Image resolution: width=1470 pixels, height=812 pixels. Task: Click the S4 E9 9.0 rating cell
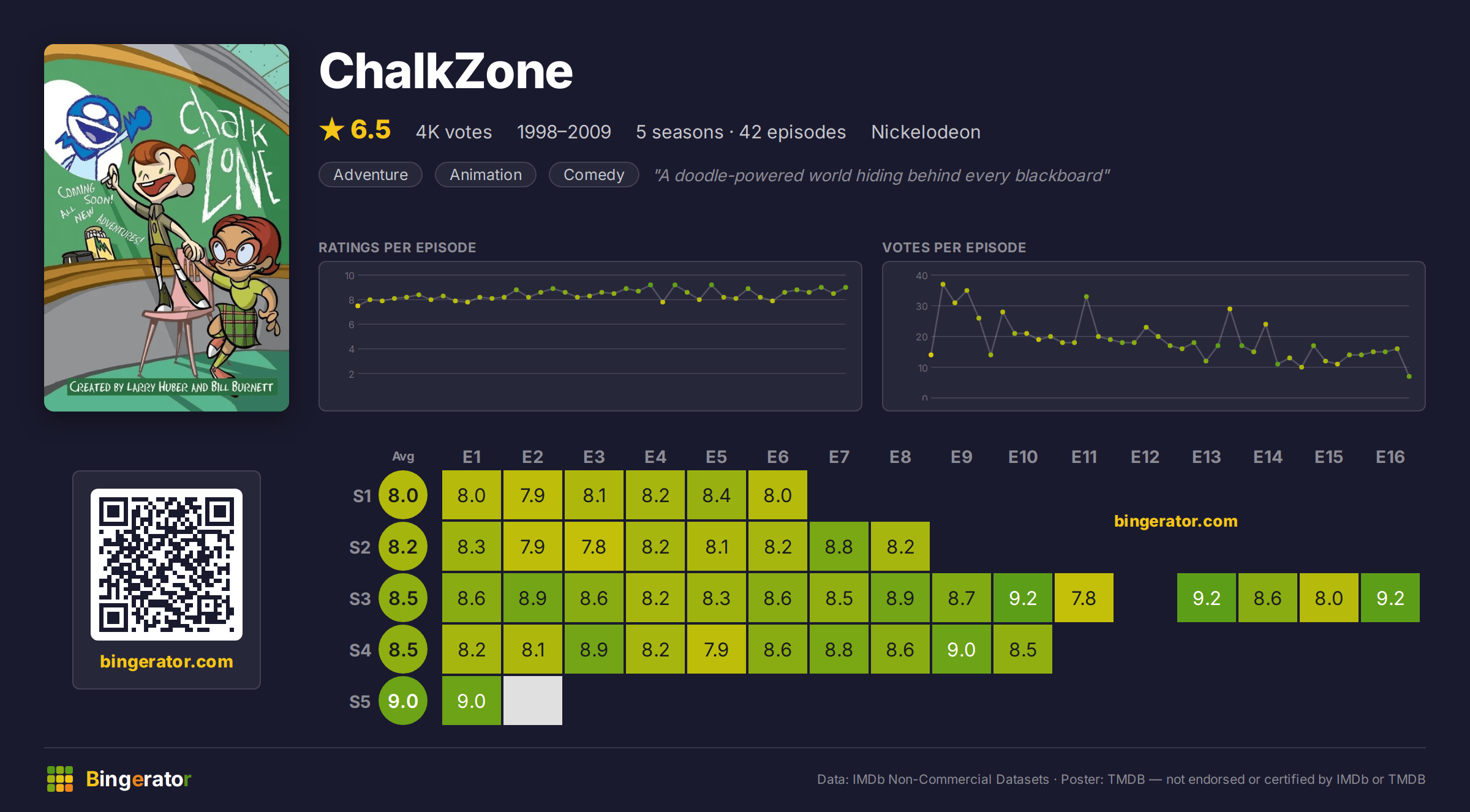click(962, 649)
